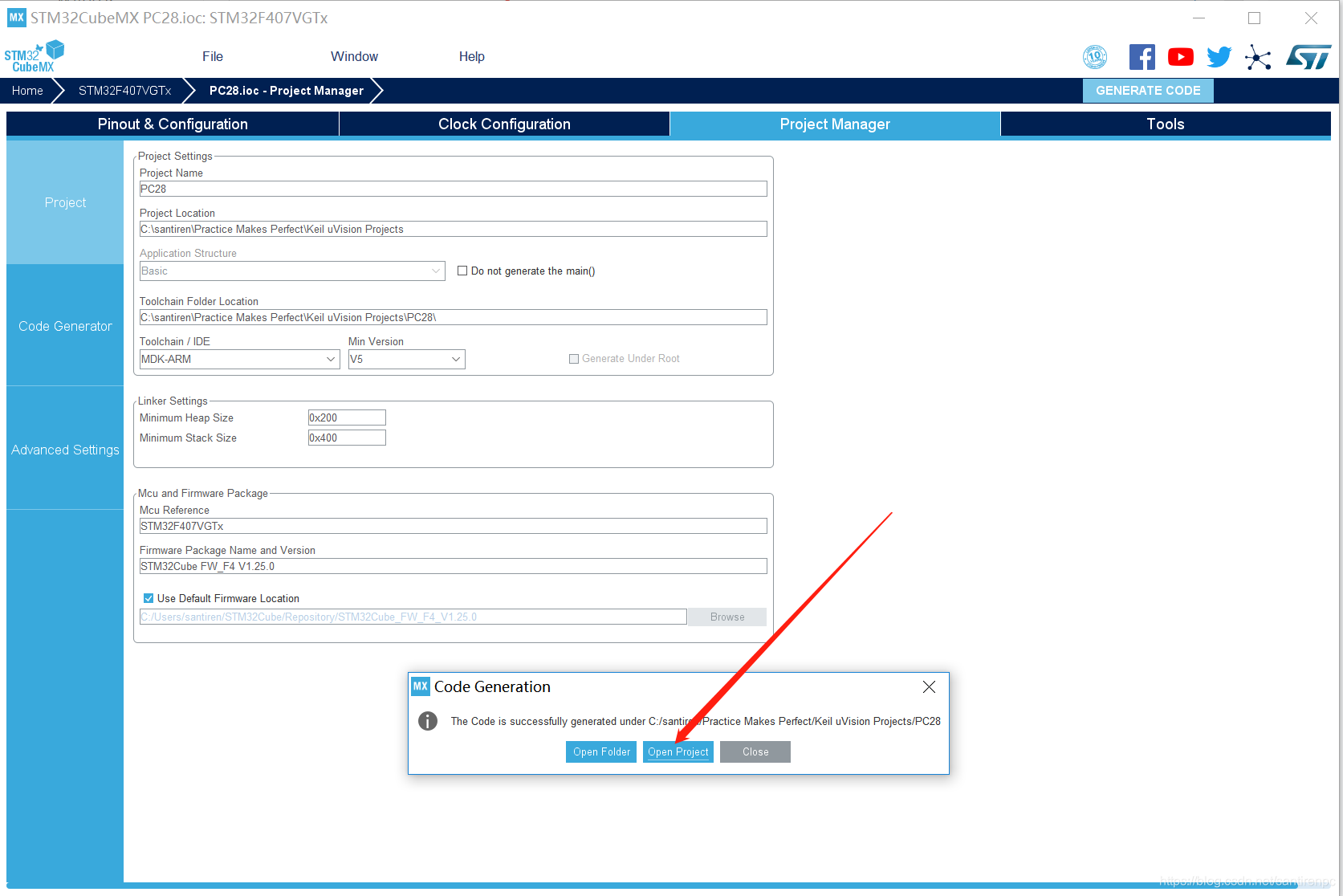
Task: Click the Twitter icon in the toolbar
Action: tap(1219, 56)
